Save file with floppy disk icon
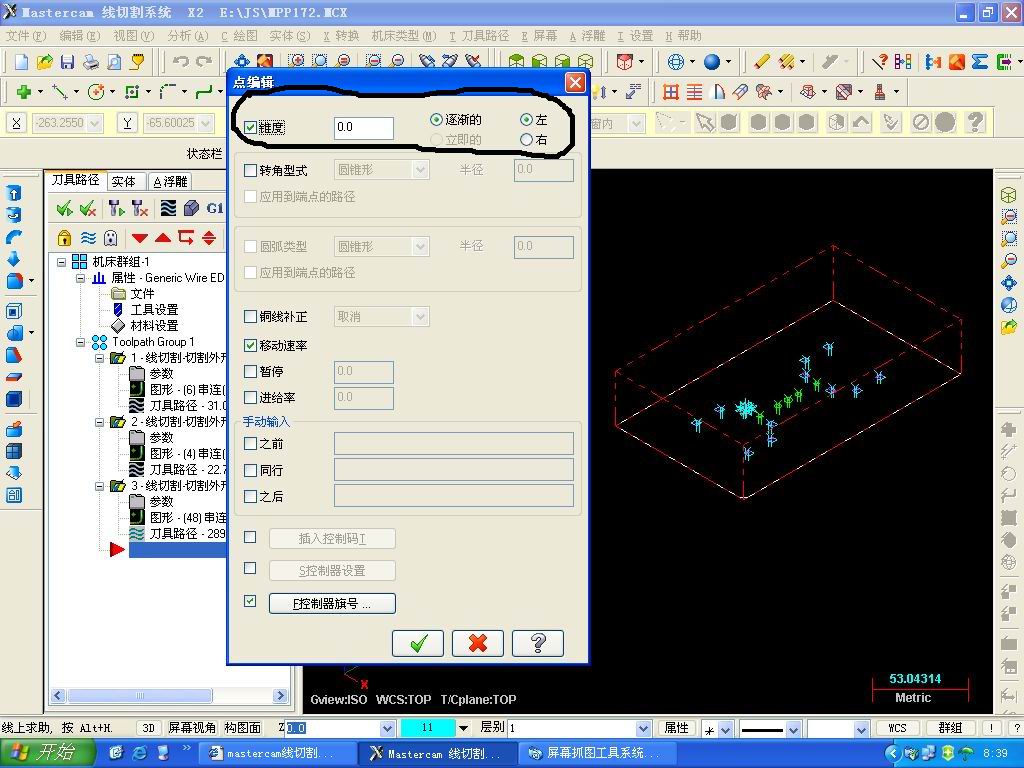Viewport: 1024px width, 768px height. (x=67, y=62)
